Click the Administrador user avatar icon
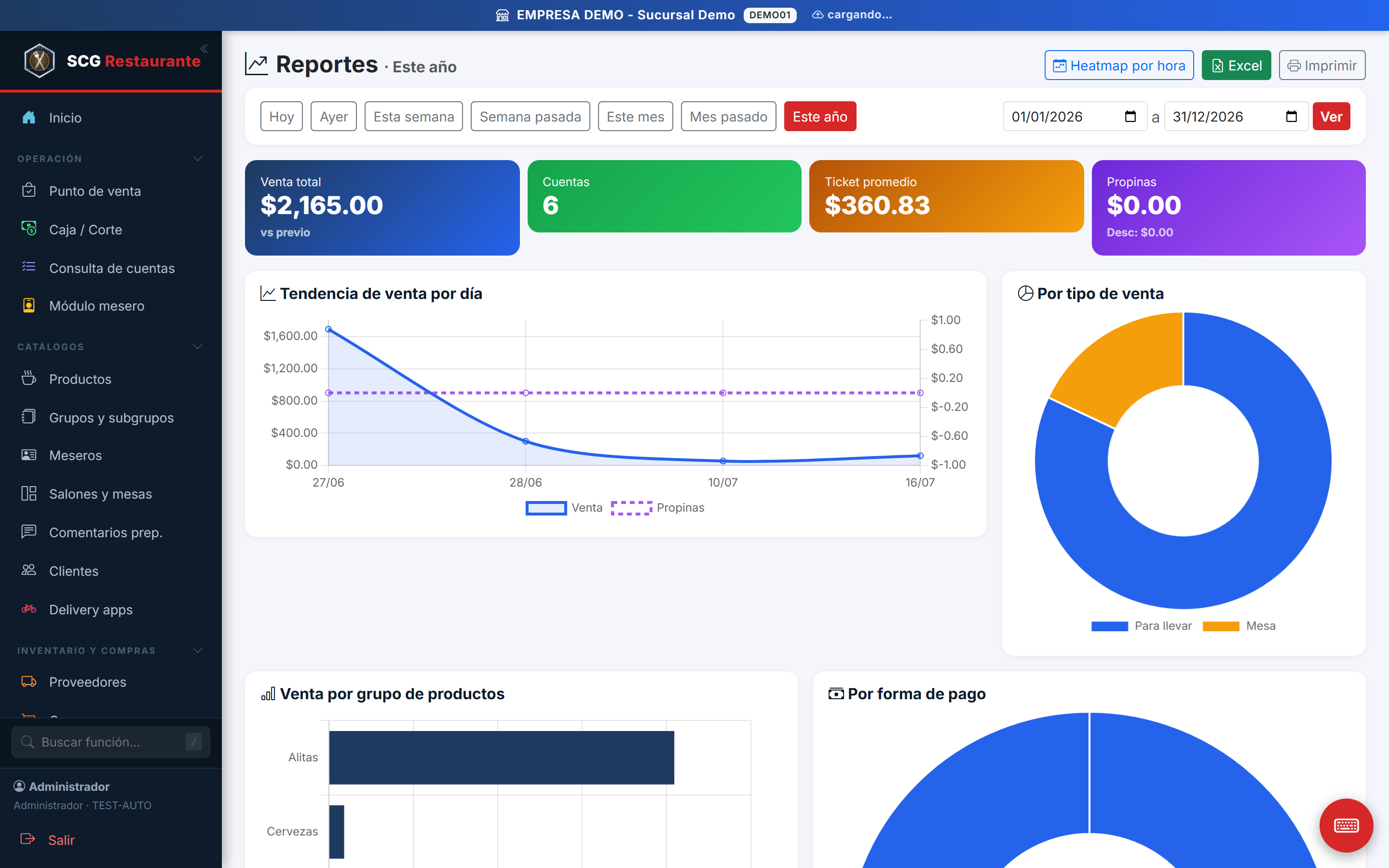This screenshot has height=868, width=1389. [x=19, y=786]
